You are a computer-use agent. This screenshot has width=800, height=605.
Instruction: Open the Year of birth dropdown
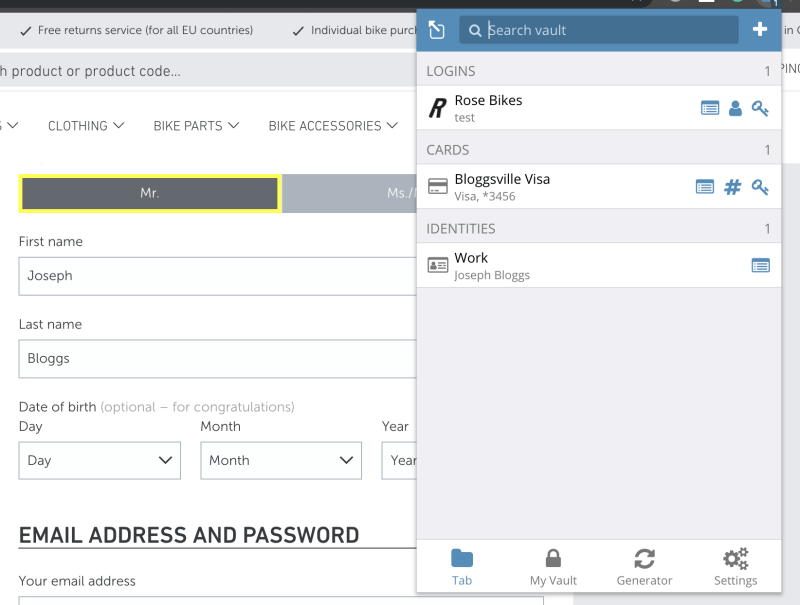(x=399, y=460)
